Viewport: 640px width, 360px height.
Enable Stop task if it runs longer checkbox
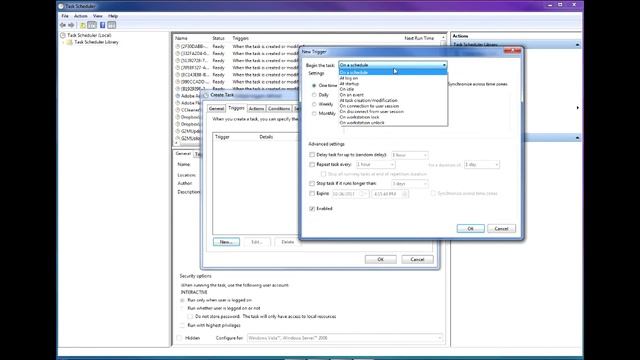point(312,184)
